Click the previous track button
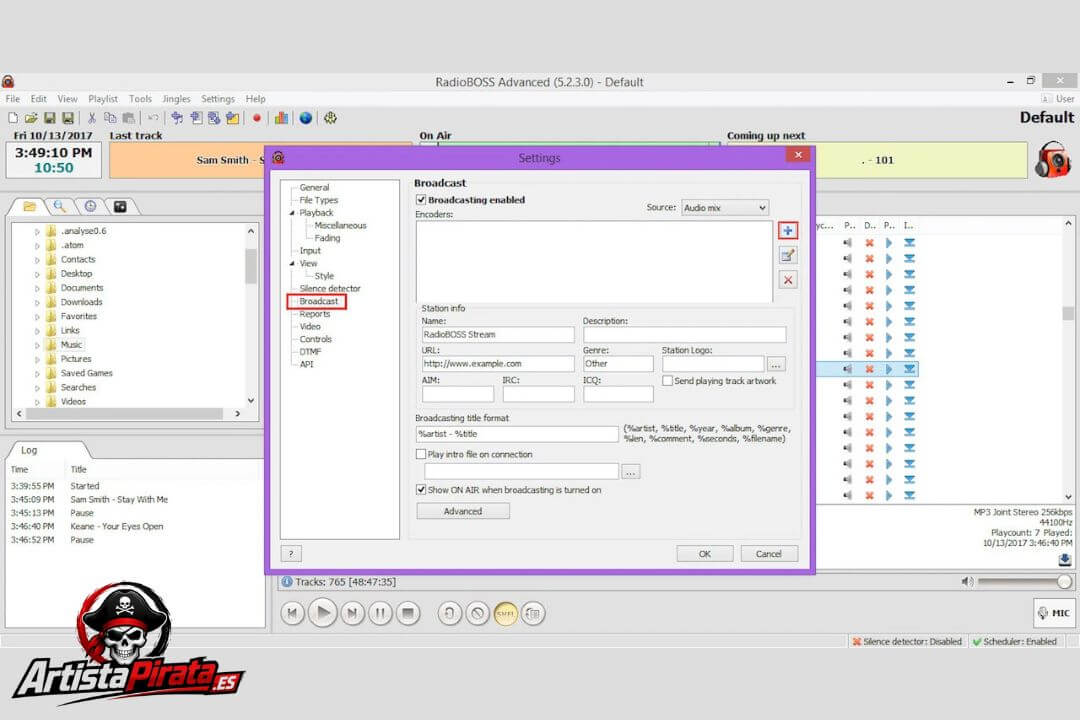 click(x=292, y=613)
